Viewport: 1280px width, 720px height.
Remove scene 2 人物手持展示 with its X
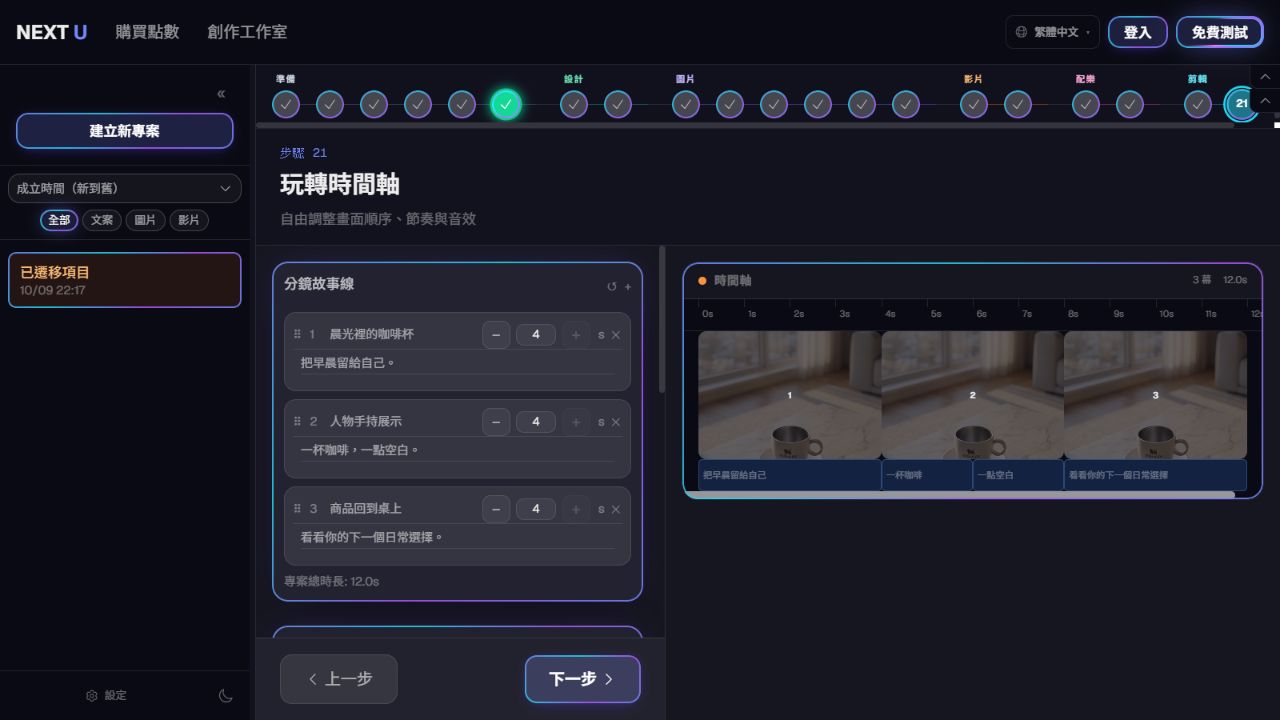click(616, 422)
